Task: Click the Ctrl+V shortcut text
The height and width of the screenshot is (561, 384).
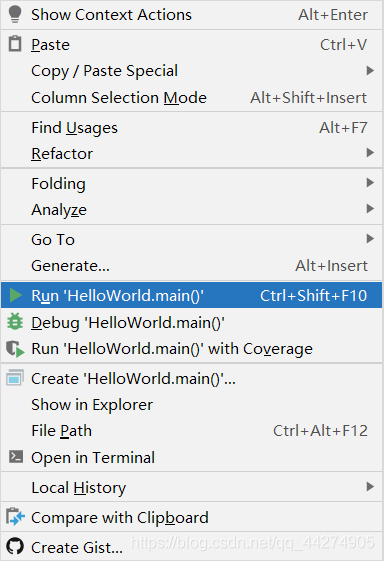Action: (x=343, y=45)
